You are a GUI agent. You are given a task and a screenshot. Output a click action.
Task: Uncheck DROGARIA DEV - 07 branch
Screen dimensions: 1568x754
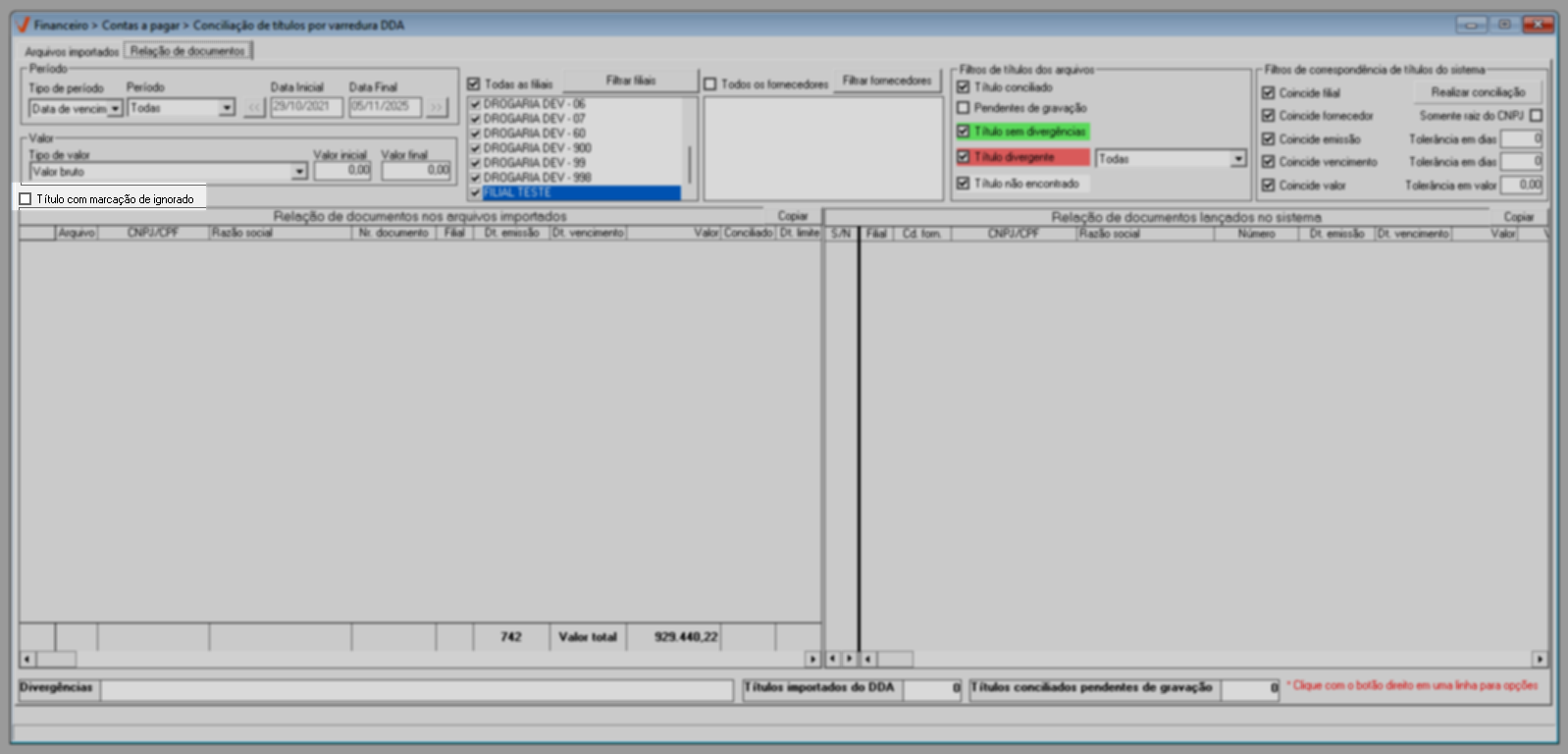pos(475,119)
